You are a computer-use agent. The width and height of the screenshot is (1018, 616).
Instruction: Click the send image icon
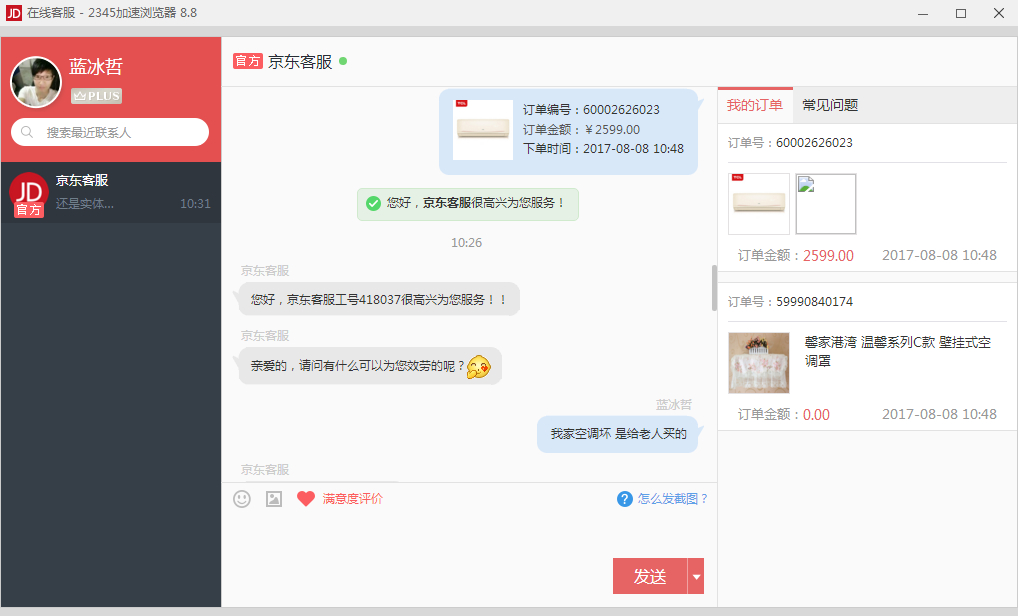[274, 499]
